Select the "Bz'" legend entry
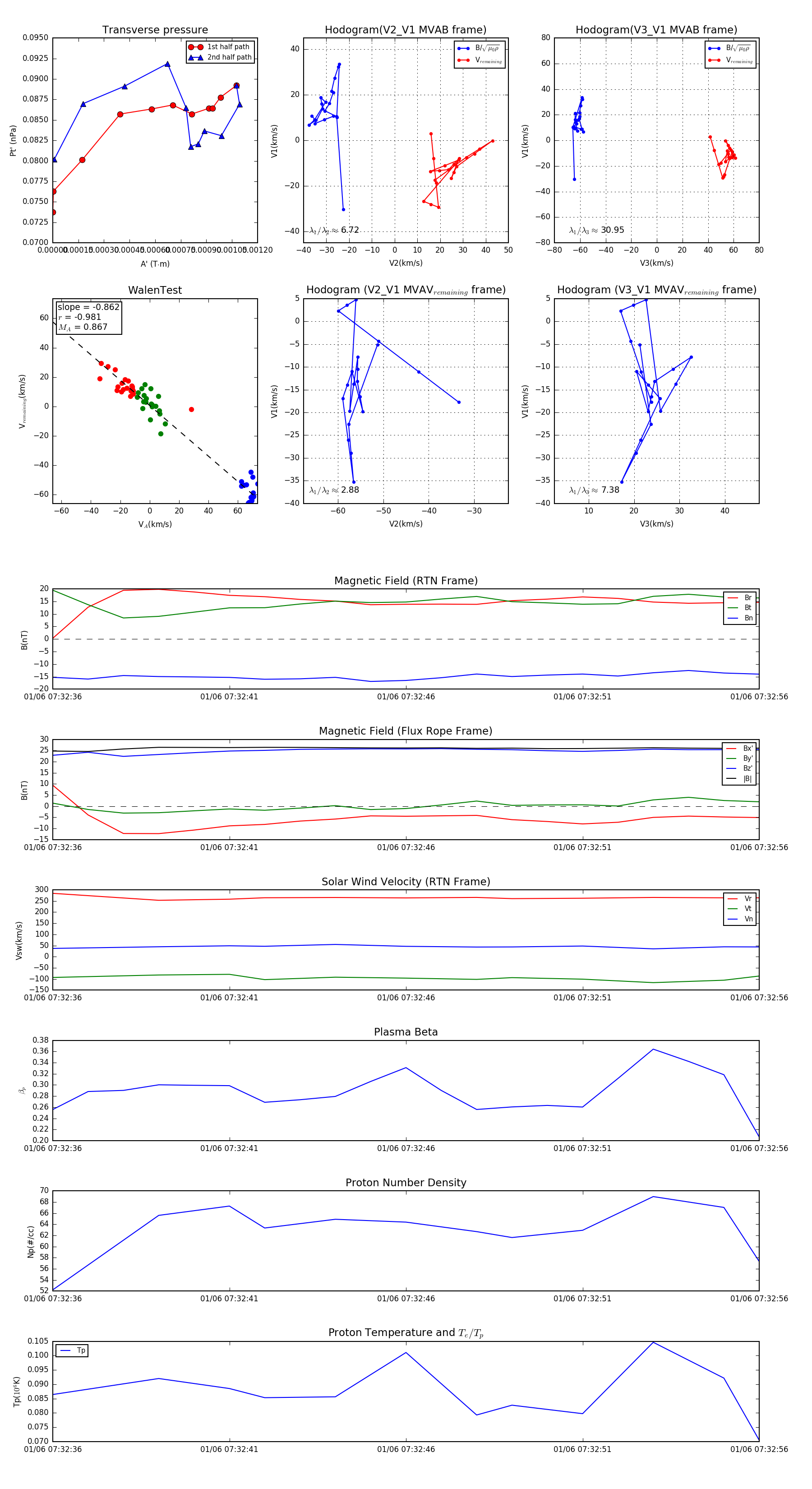The image size is (812, 1489). click(x=740, y=768)
